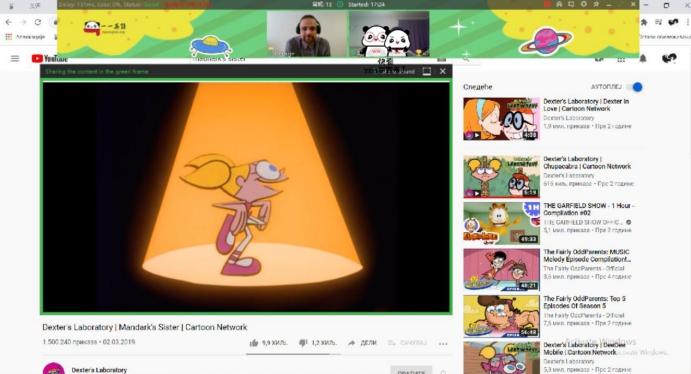Open the notifications bell
This screenshot has height=374, width=691.
tap(643, 59)
